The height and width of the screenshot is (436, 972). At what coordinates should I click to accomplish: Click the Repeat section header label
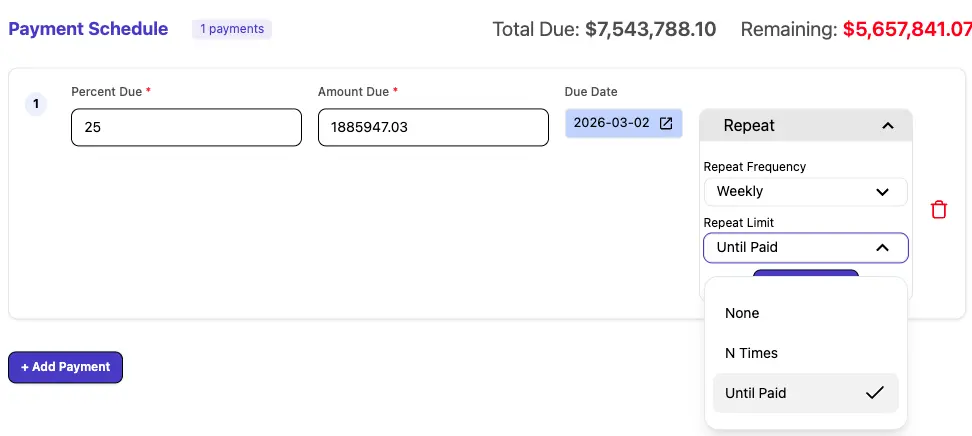click(x=749, y=126)
